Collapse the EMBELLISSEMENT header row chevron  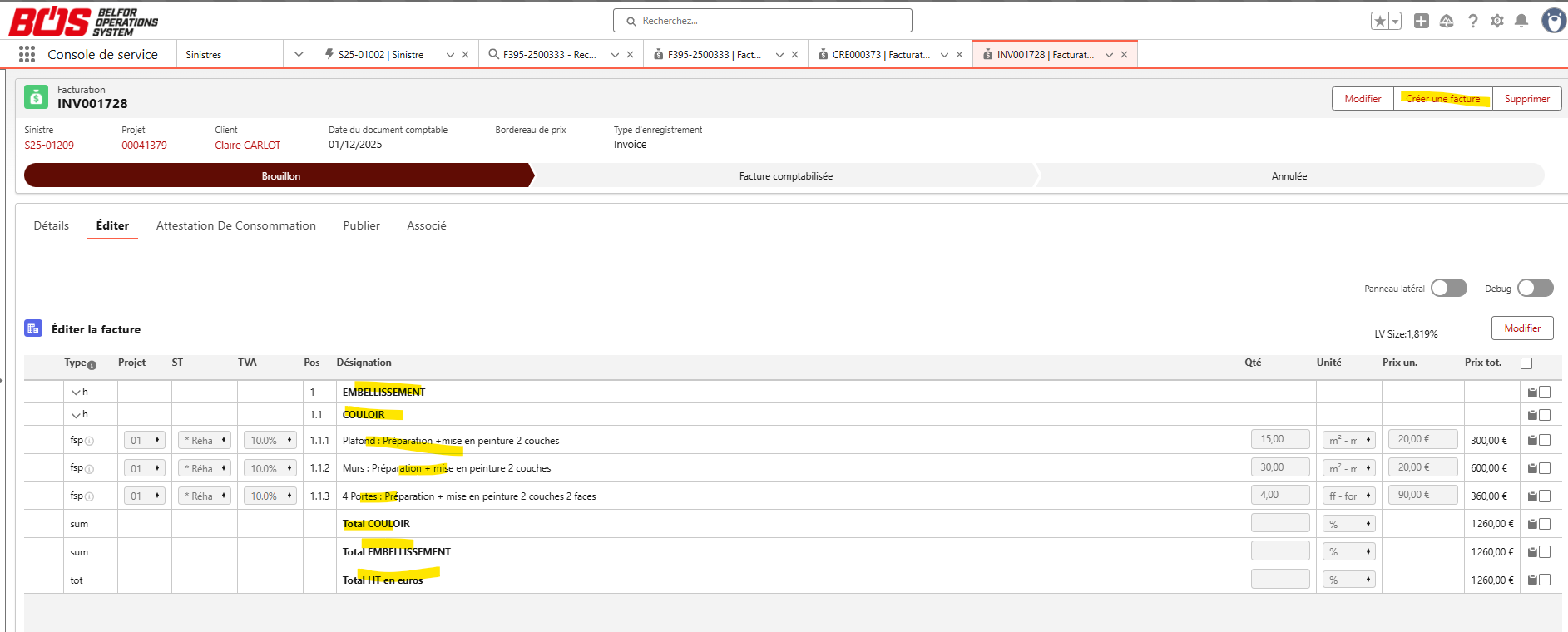pyautogui.click(x=76, y=393)
